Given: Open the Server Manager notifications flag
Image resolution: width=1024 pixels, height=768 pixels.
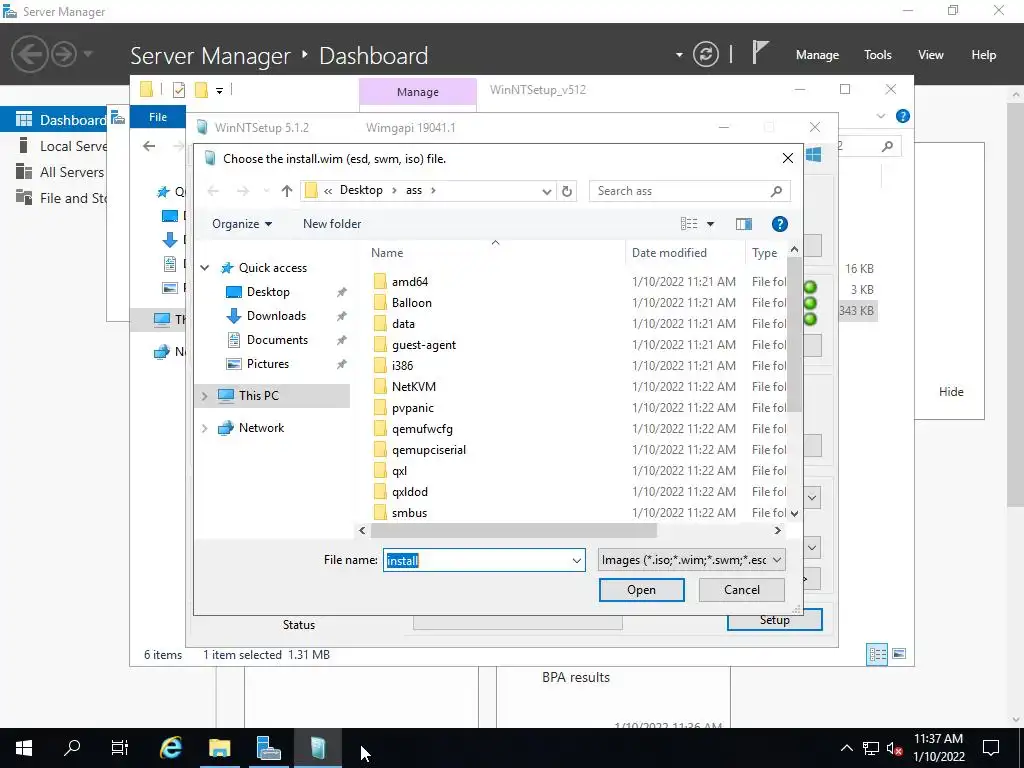Looking at the screenshot, I should [759, 52].
